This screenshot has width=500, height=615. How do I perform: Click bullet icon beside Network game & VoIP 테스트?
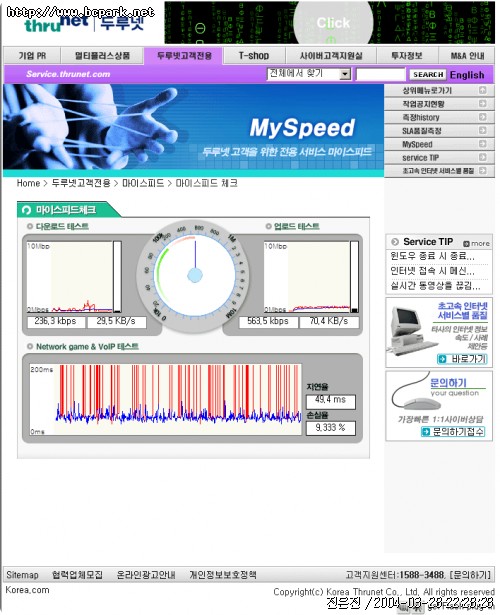30,346
